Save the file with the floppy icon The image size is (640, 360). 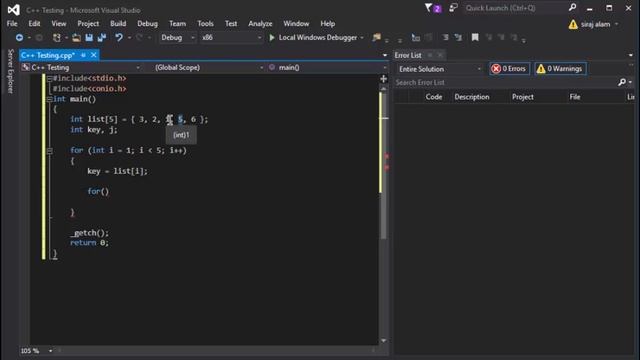(x=89, y=38)
